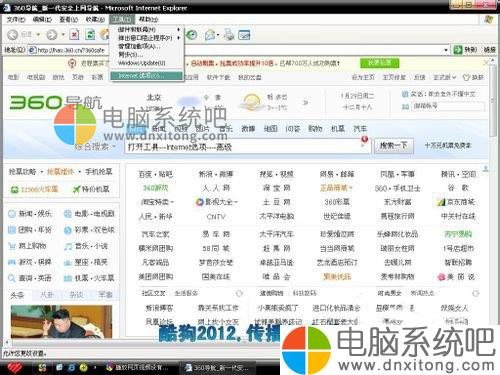Expand the 综合搜索 search type dropdown

coord(114,147)
